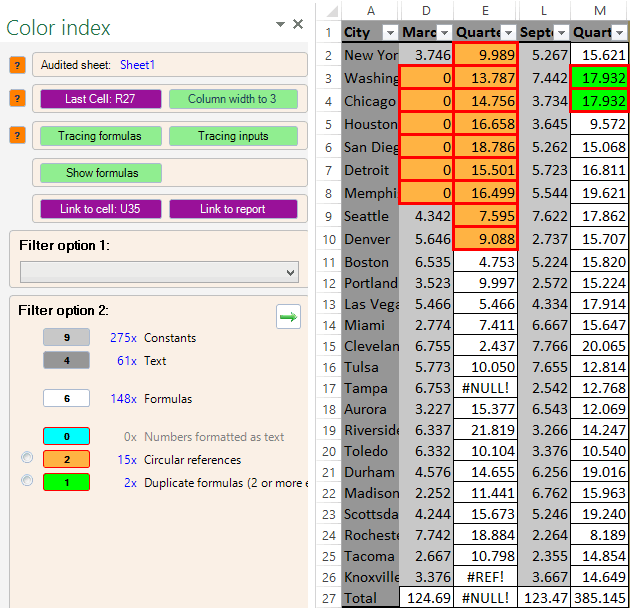The image size is (630, 608).
Task: Select the Duplicate formulas radio button
Action: tap(27, 480)
